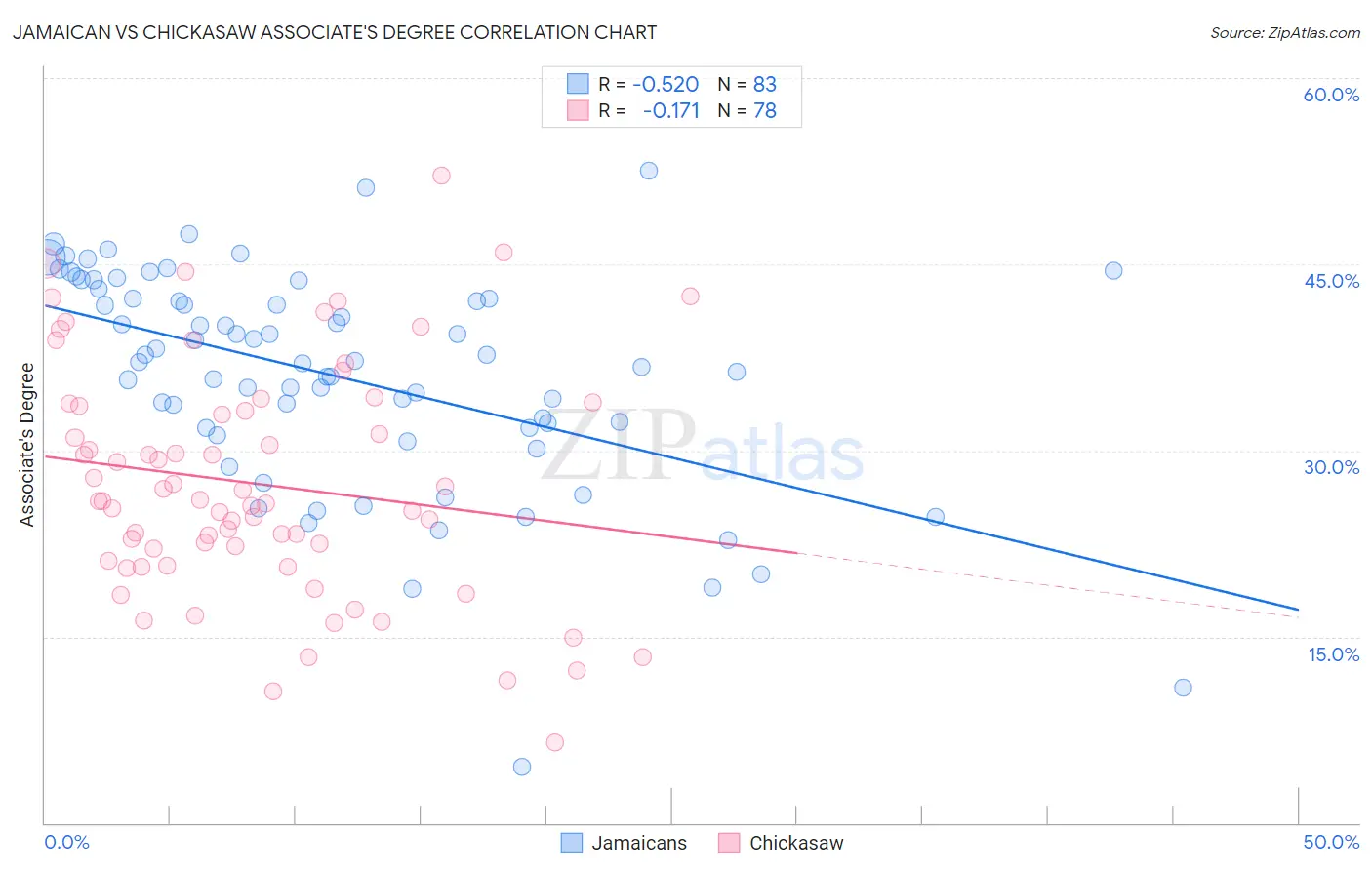Click the ZIPatlas watermark in chart center
The image size is (1372, 870).
703,446
